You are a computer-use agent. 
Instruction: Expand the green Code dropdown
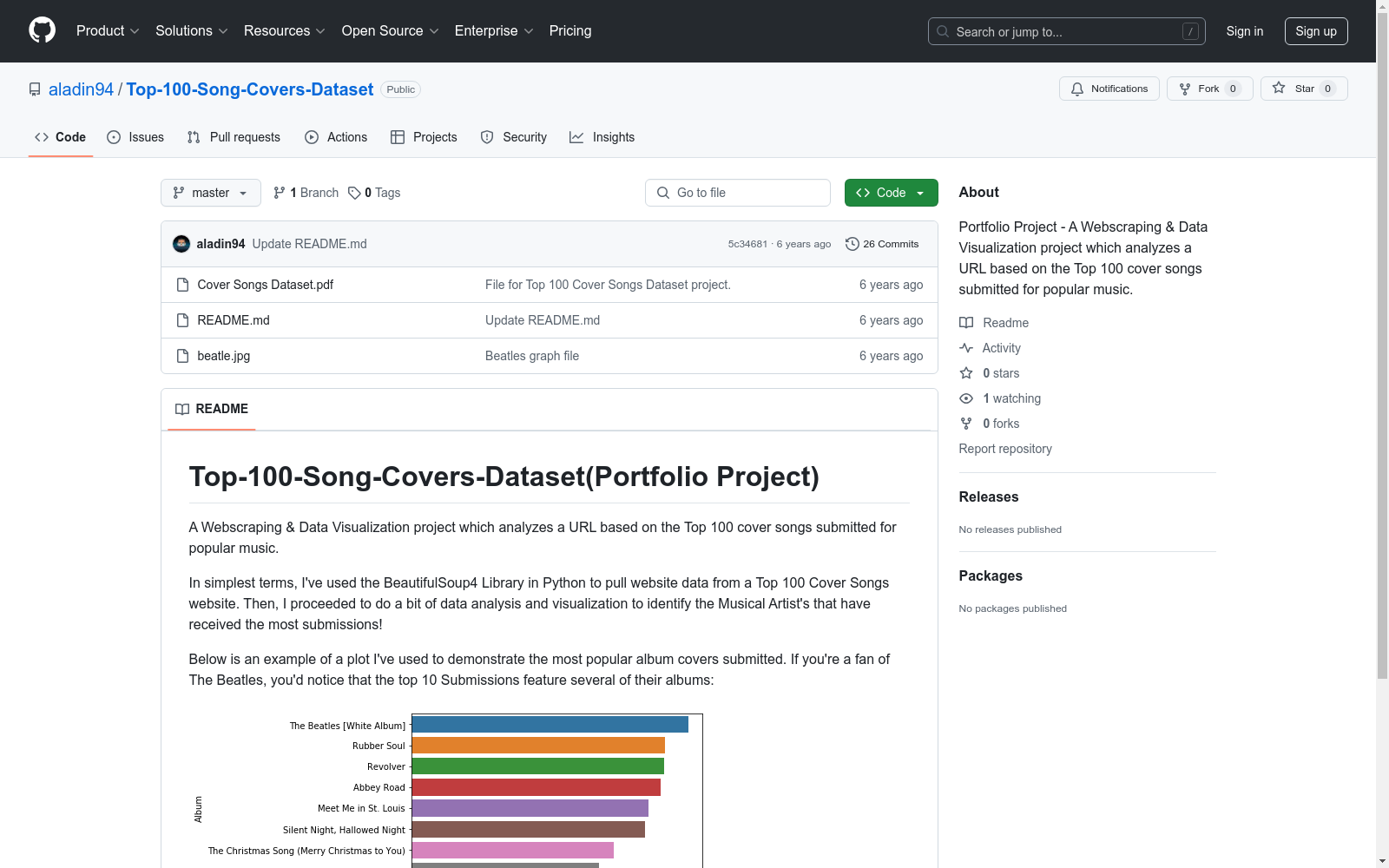(892, 193)
